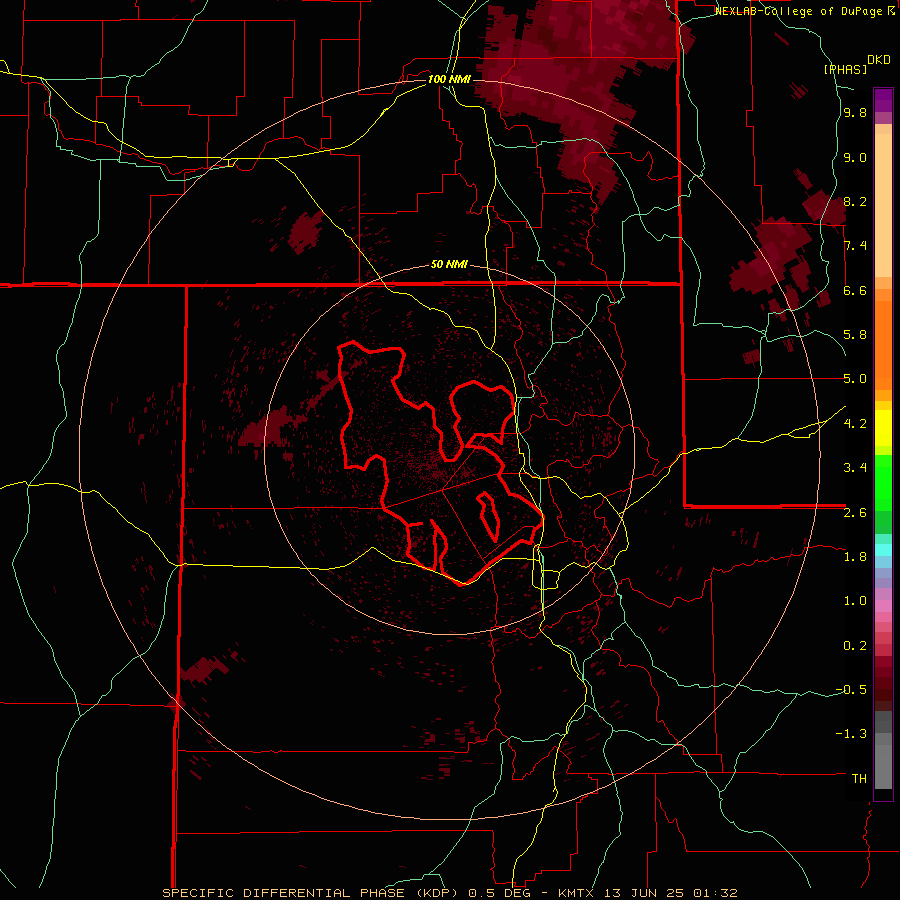This screenshot has width=900, height=900.
Task: Click the 4.2 legend value
Action: (x=855, y=424)
